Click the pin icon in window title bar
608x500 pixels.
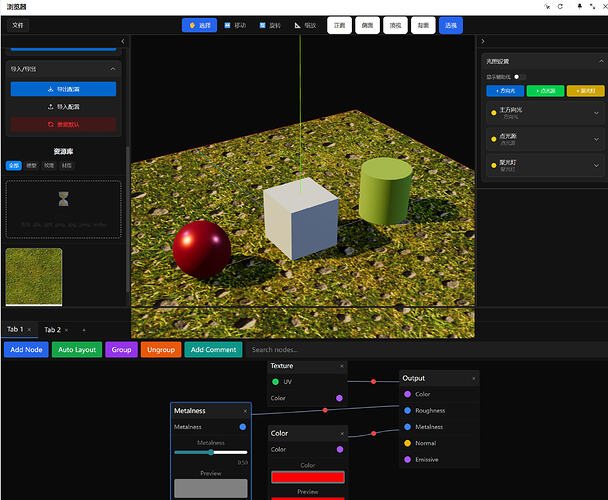click(580, 7)
